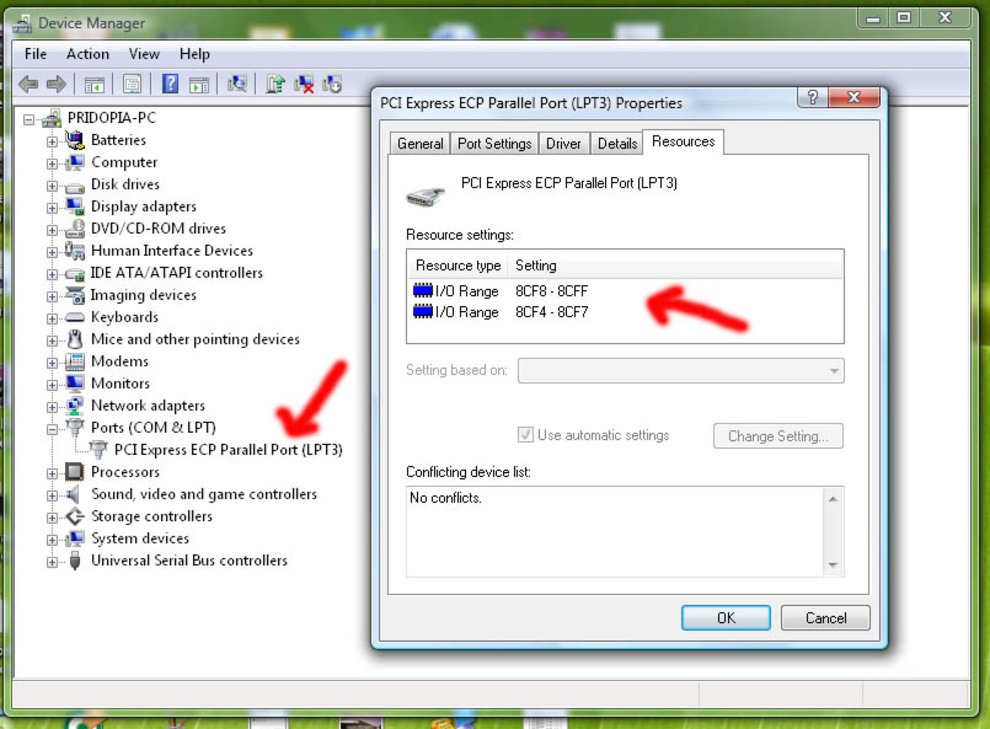Click the Cancel button
This screenshot has height=729, width=990.
(825, 618)
